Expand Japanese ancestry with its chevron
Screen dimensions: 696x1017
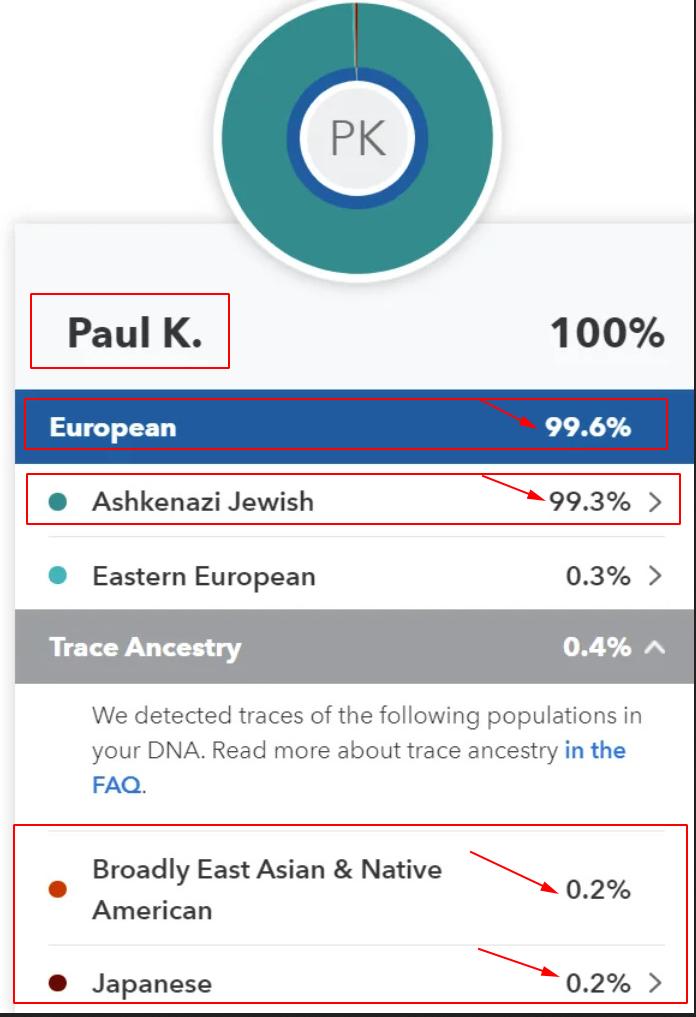(656, 984)
